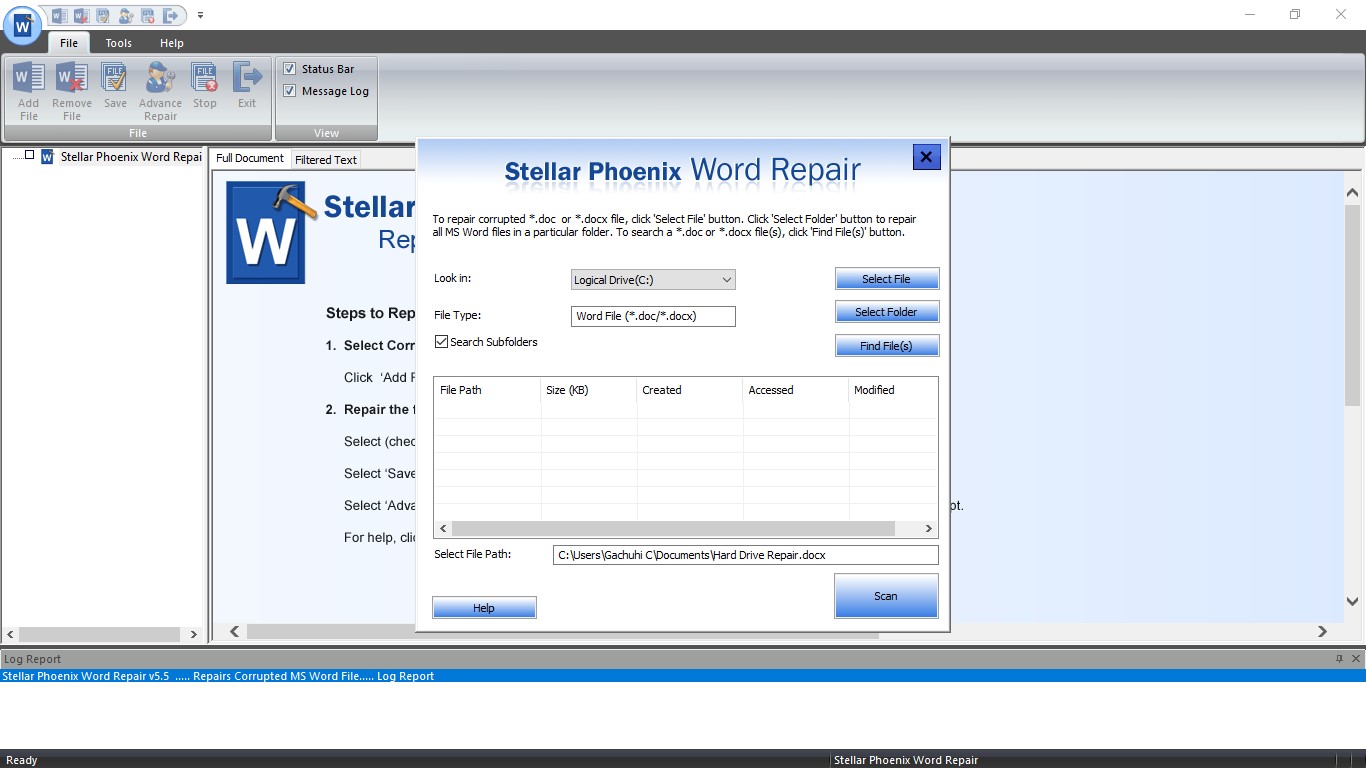
Task: Click Remove File icon in quick access toolbar
Action: coord(81,15)
